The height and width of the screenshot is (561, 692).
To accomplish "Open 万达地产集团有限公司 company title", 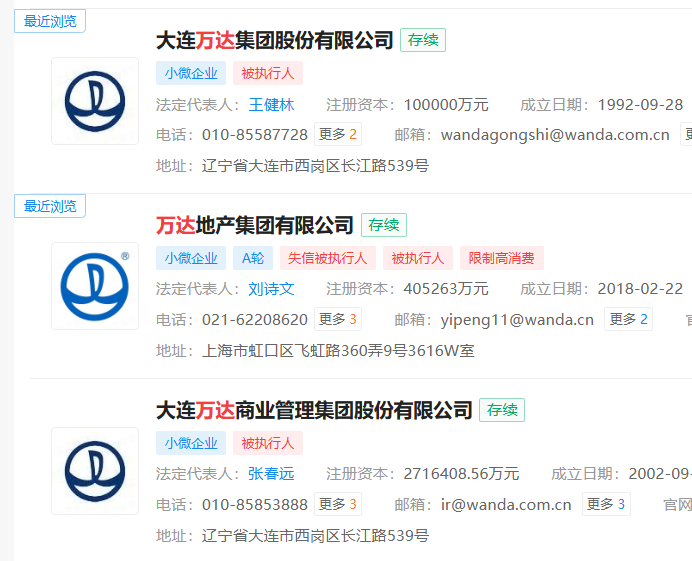I will click(255, 226).
